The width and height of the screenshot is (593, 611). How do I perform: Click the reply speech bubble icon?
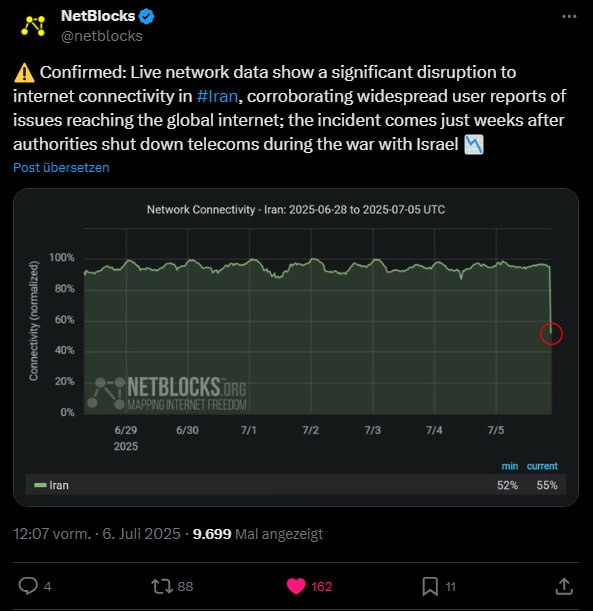coord(28,586)
